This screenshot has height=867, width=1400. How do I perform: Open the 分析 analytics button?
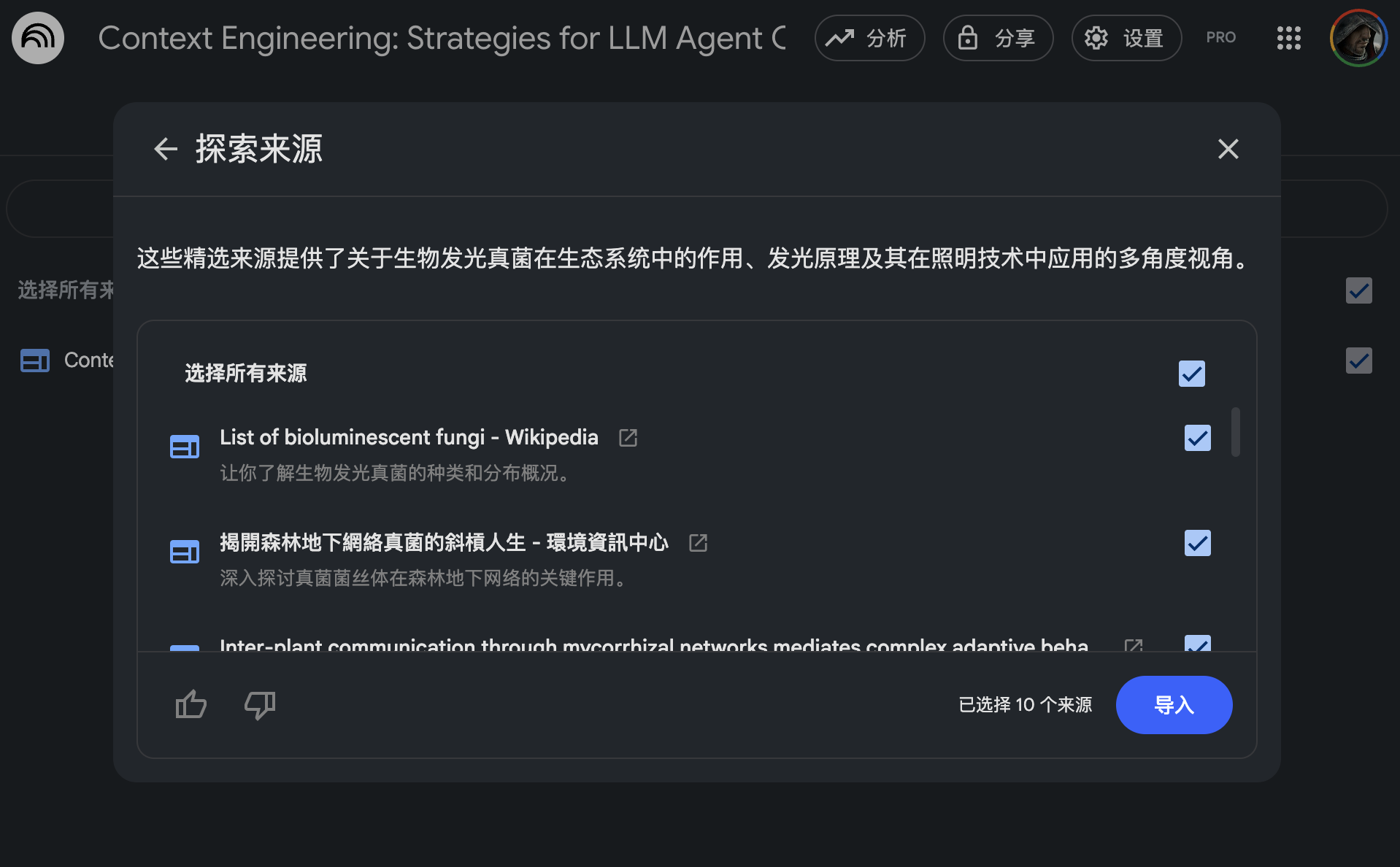pos(870,38)
